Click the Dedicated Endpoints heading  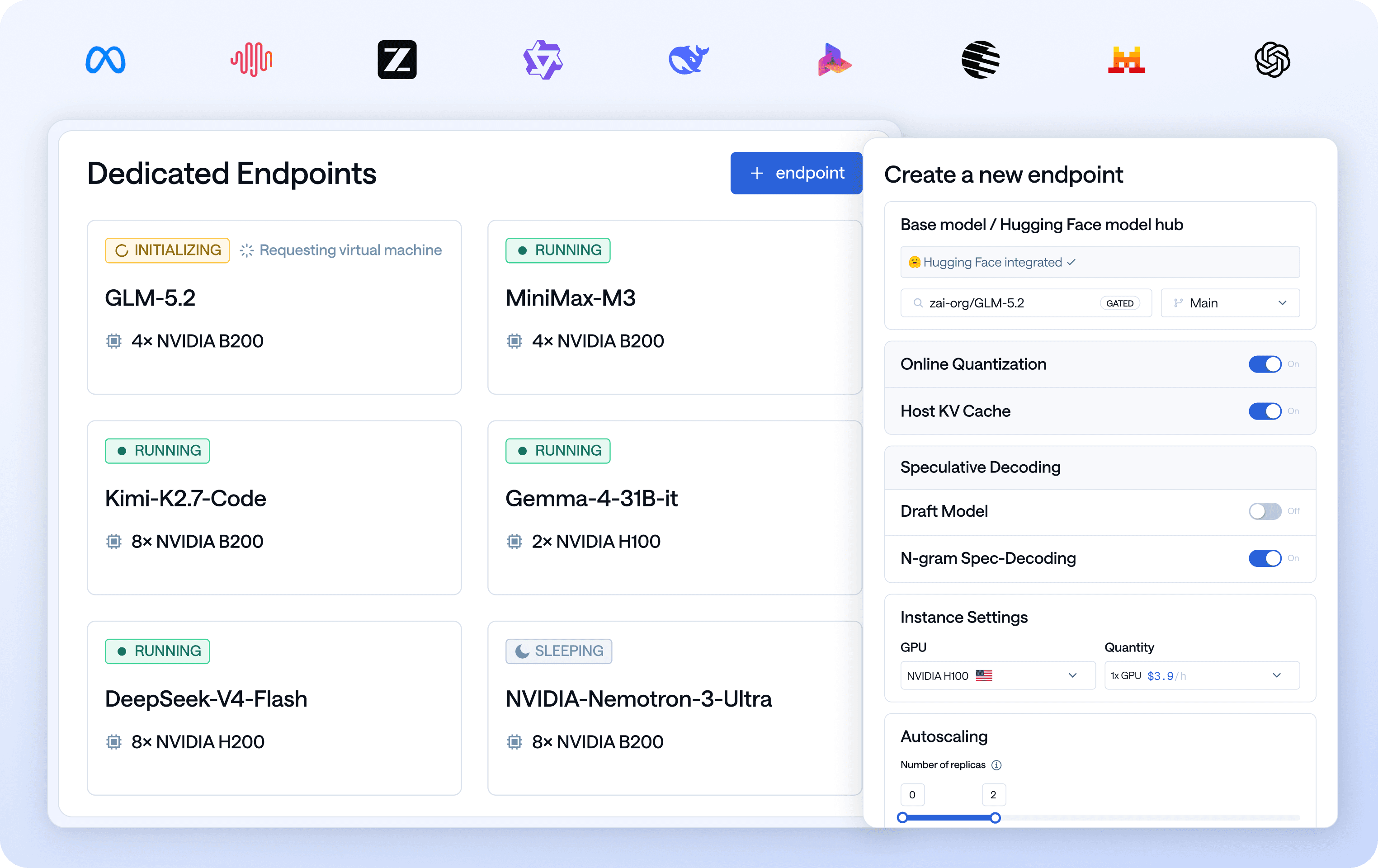point(232,173)
